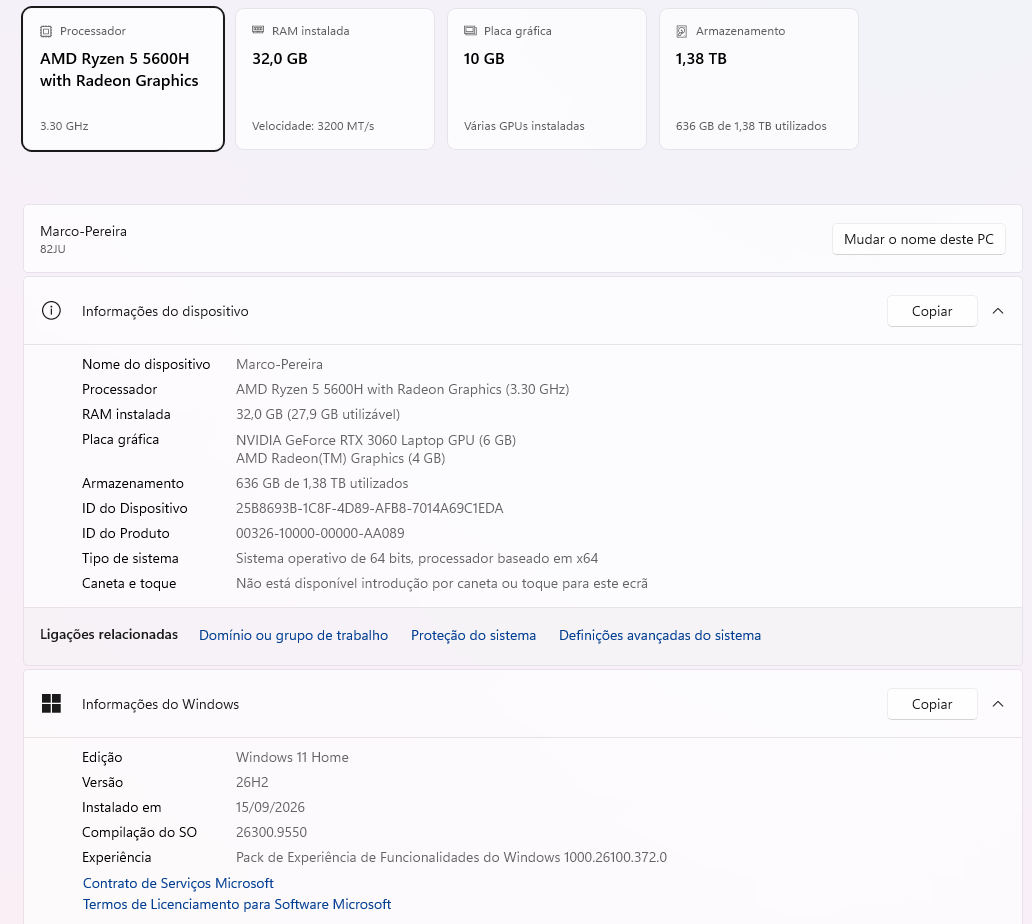Open Termos de Licenciamento para Software Microsoft
Screen dimensions: 1032x924
click(237, 904)
